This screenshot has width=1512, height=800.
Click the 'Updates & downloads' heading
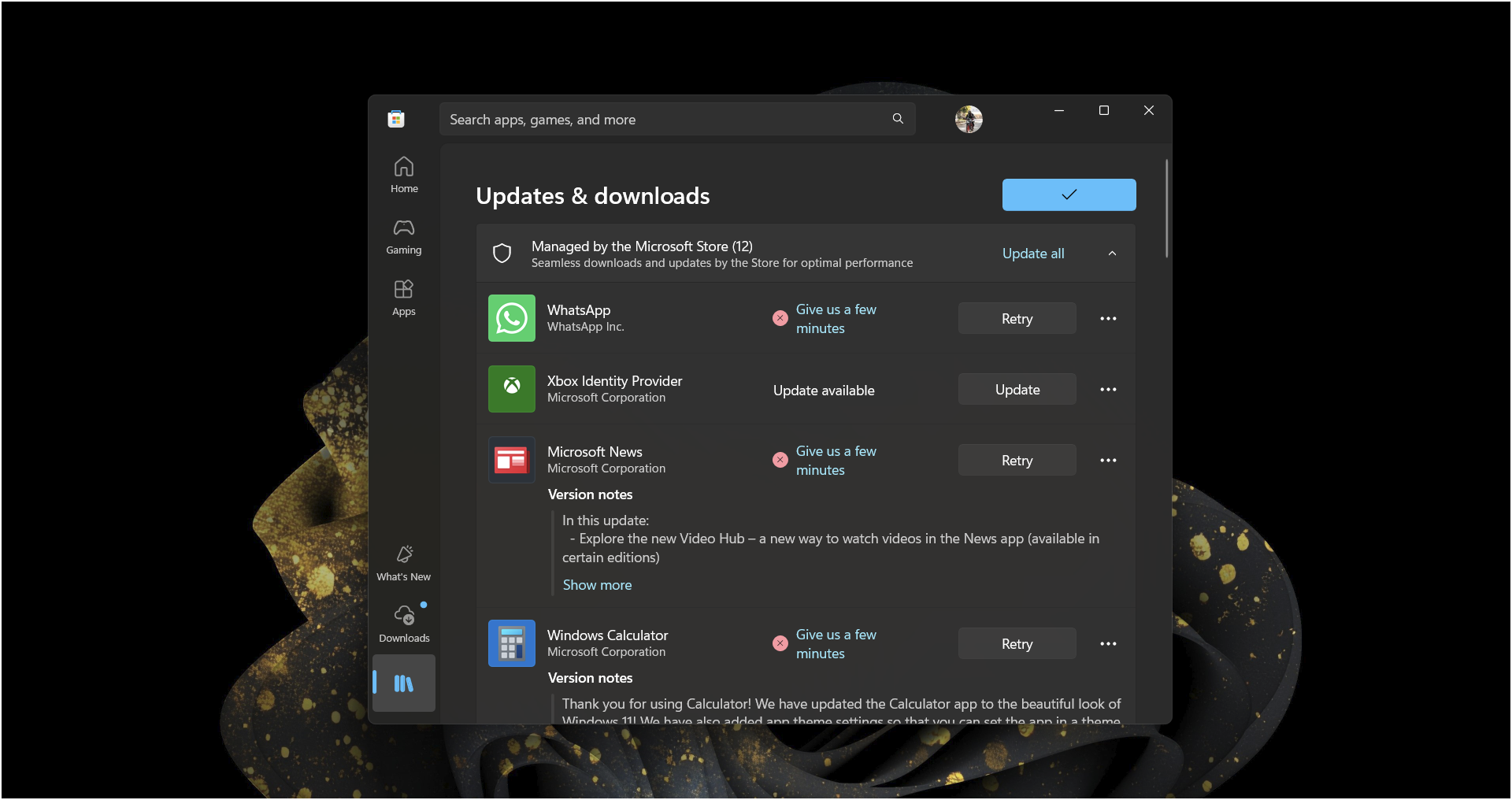(x=593, y=196)
